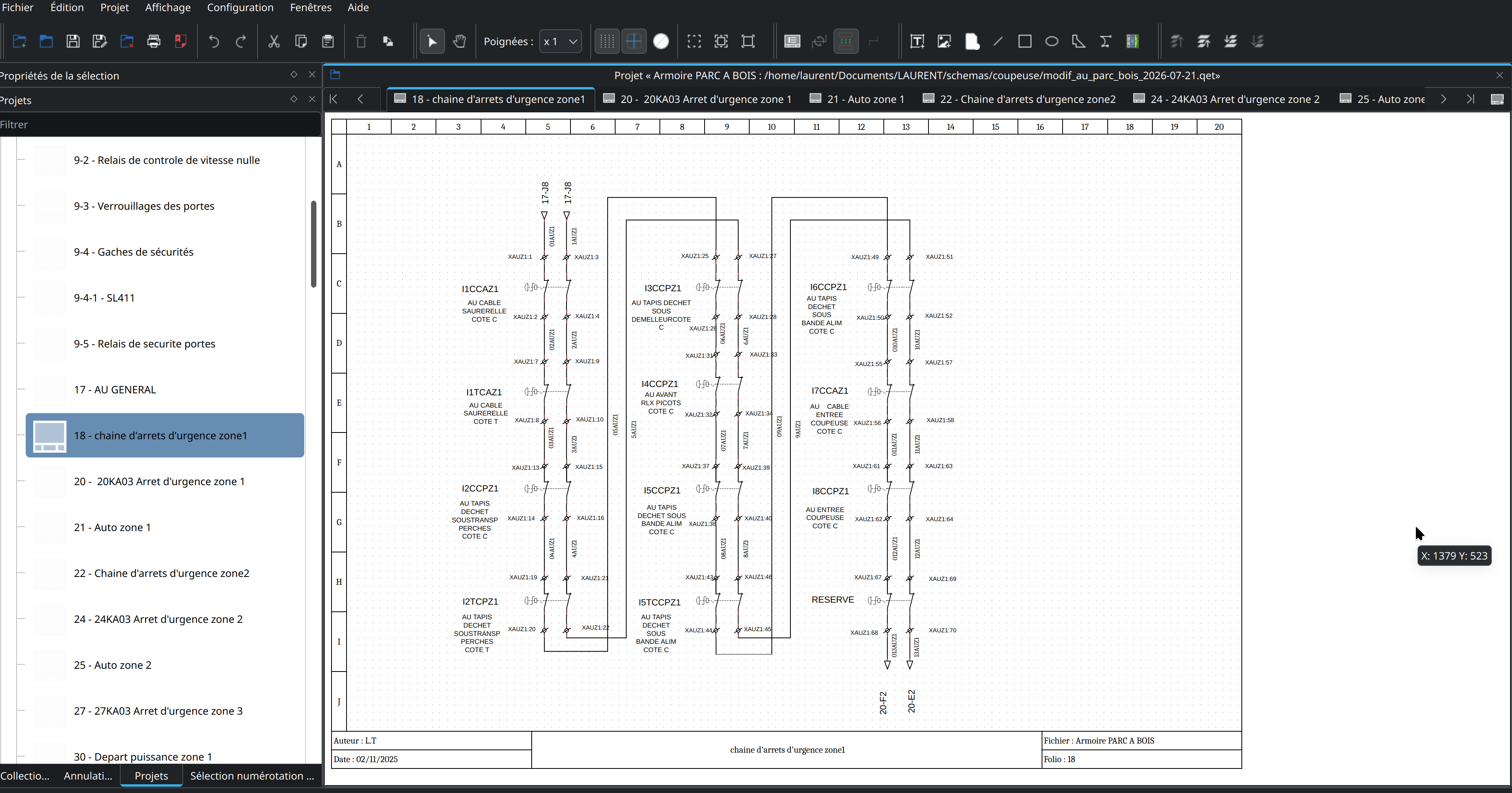Switch to tab 22 - Chaine d'arrets d'urgence zone2

click(1019, 99)
